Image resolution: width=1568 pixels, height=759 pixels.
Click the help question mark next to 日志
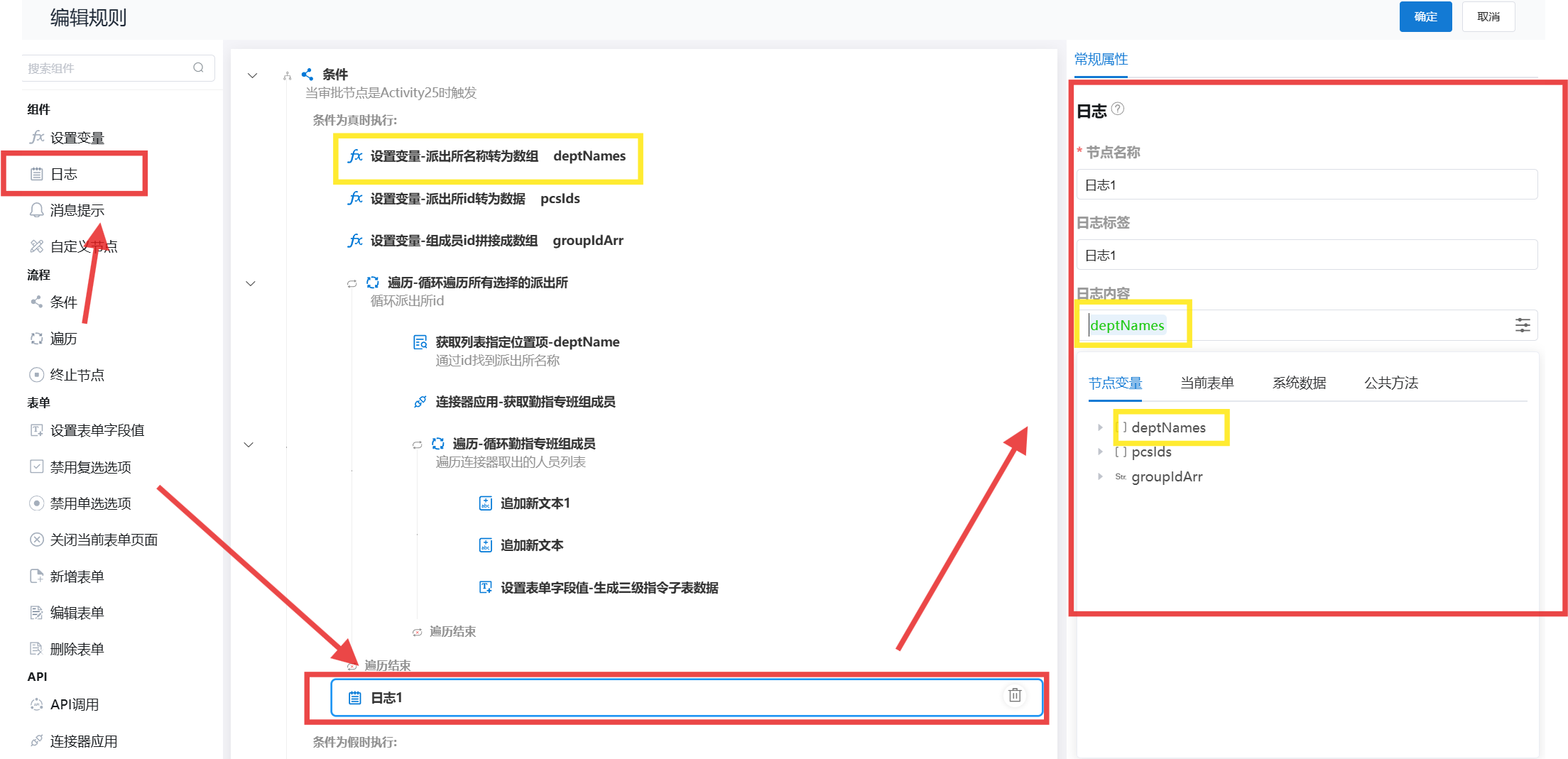[1118, 109]
